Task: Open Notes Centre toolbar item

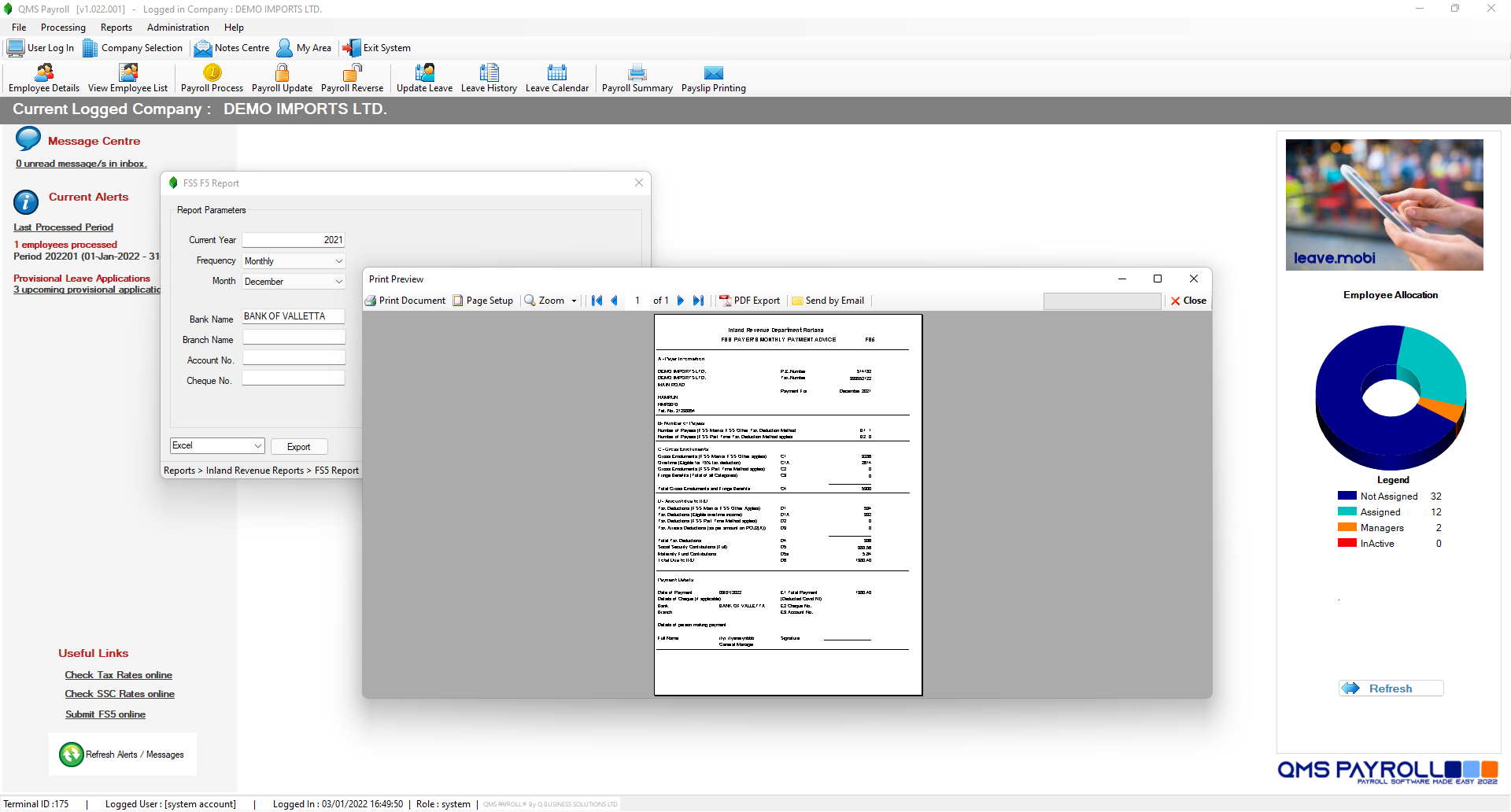Action: coord(231,48)
